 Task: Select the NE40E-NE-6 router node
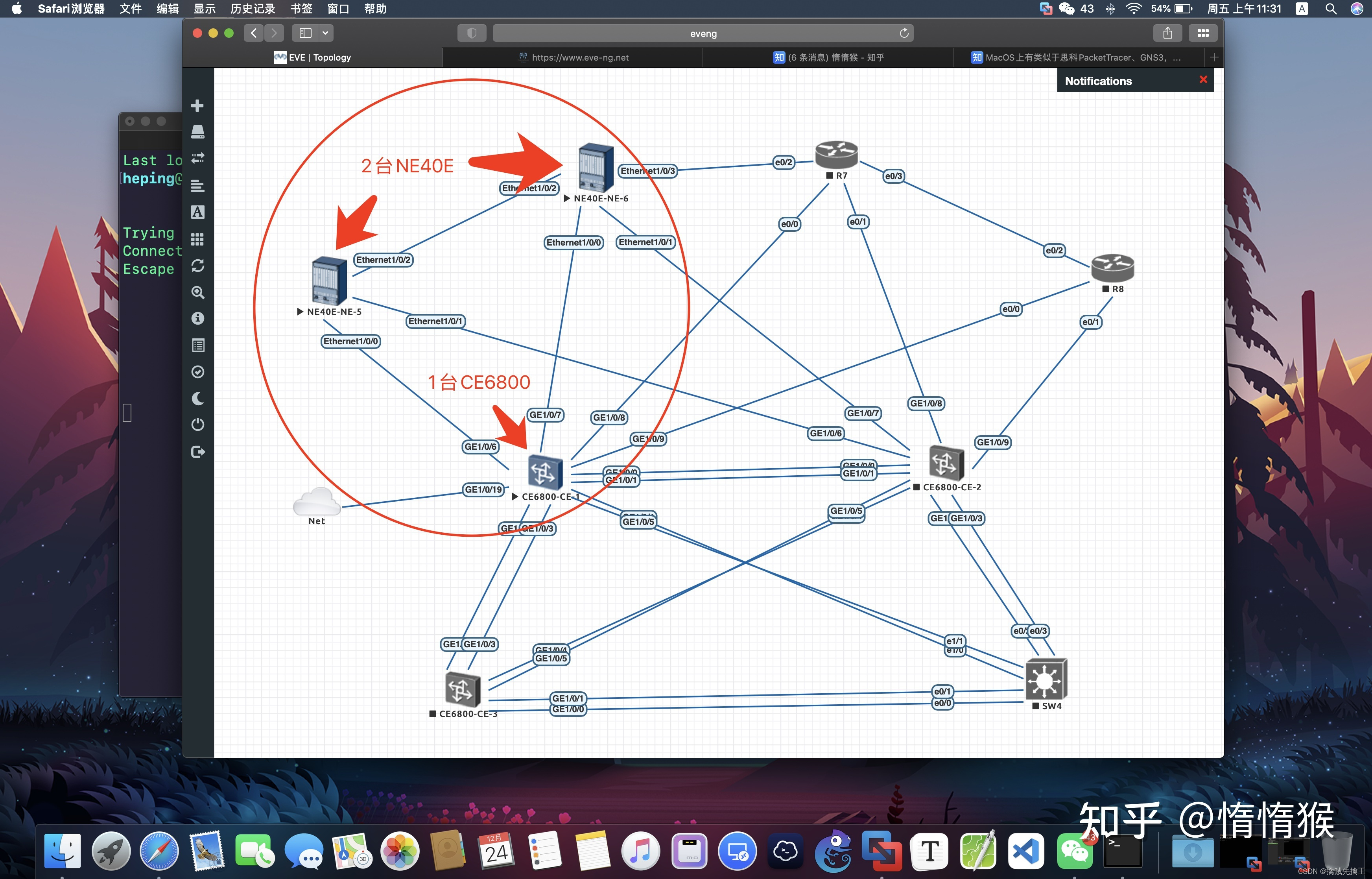point(596,167)
